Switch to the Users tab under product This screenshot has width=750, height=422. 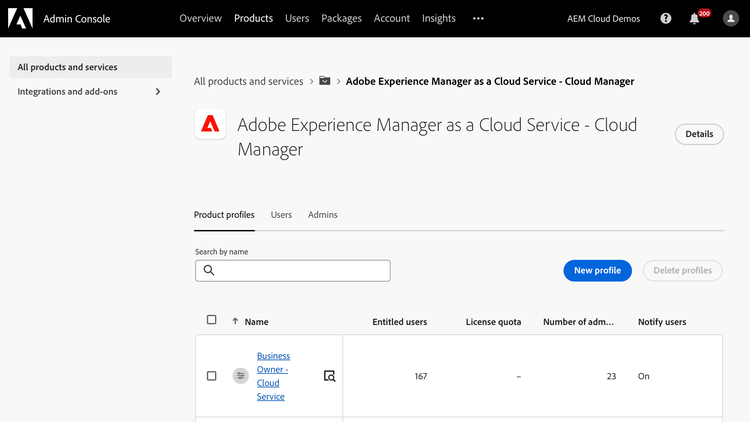(x=281, y=215)
